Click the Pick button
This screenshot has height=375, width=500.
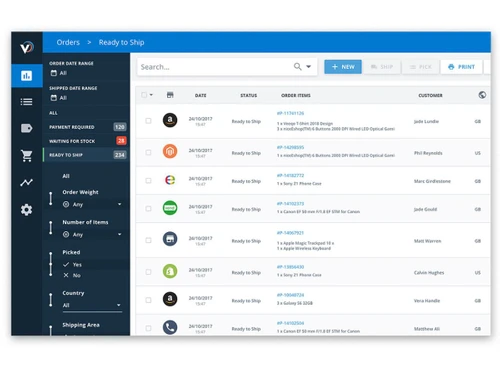420,67
